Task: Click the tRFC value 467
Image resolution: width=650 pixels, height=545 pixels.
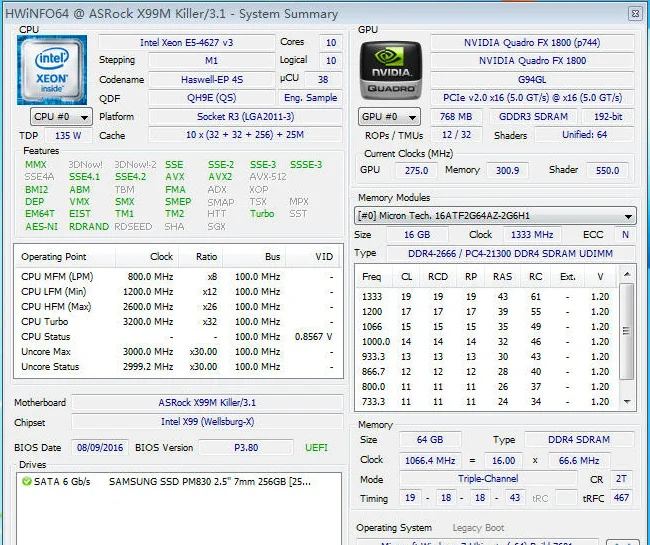Action: [x=621, y=497]
